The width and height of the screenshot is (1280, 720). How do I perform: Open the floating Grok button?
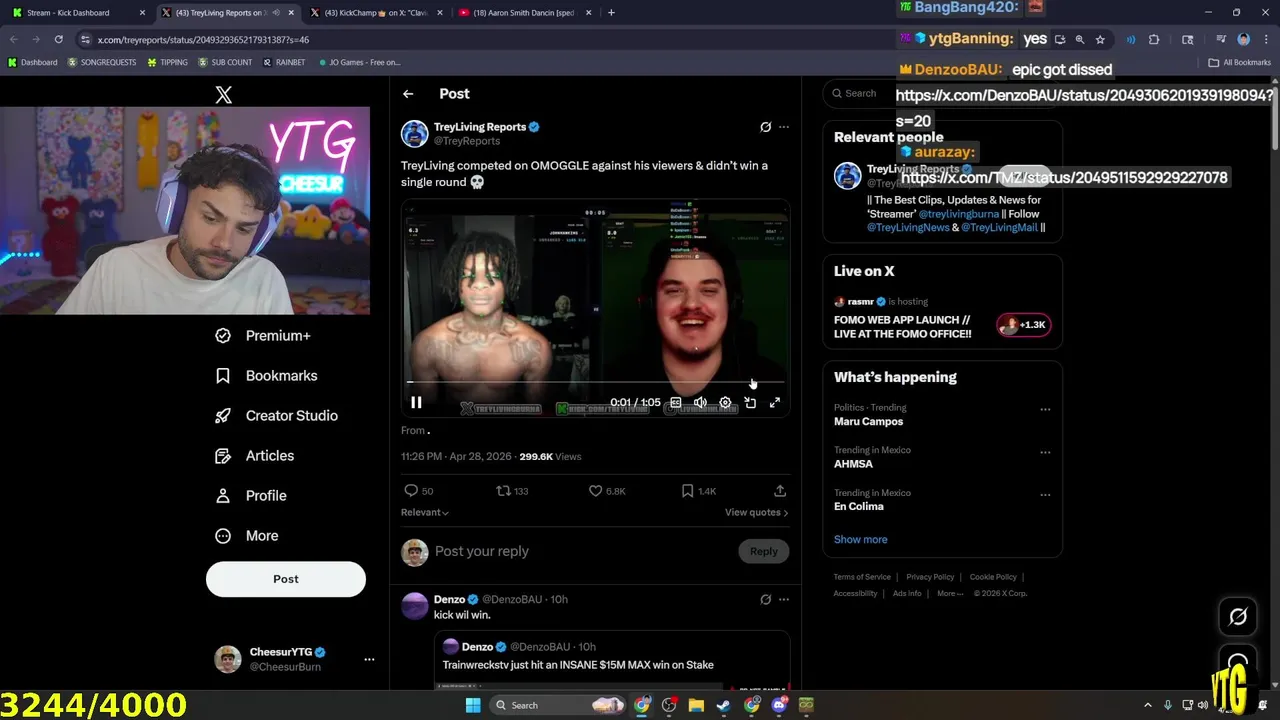tap(1238, 617)
